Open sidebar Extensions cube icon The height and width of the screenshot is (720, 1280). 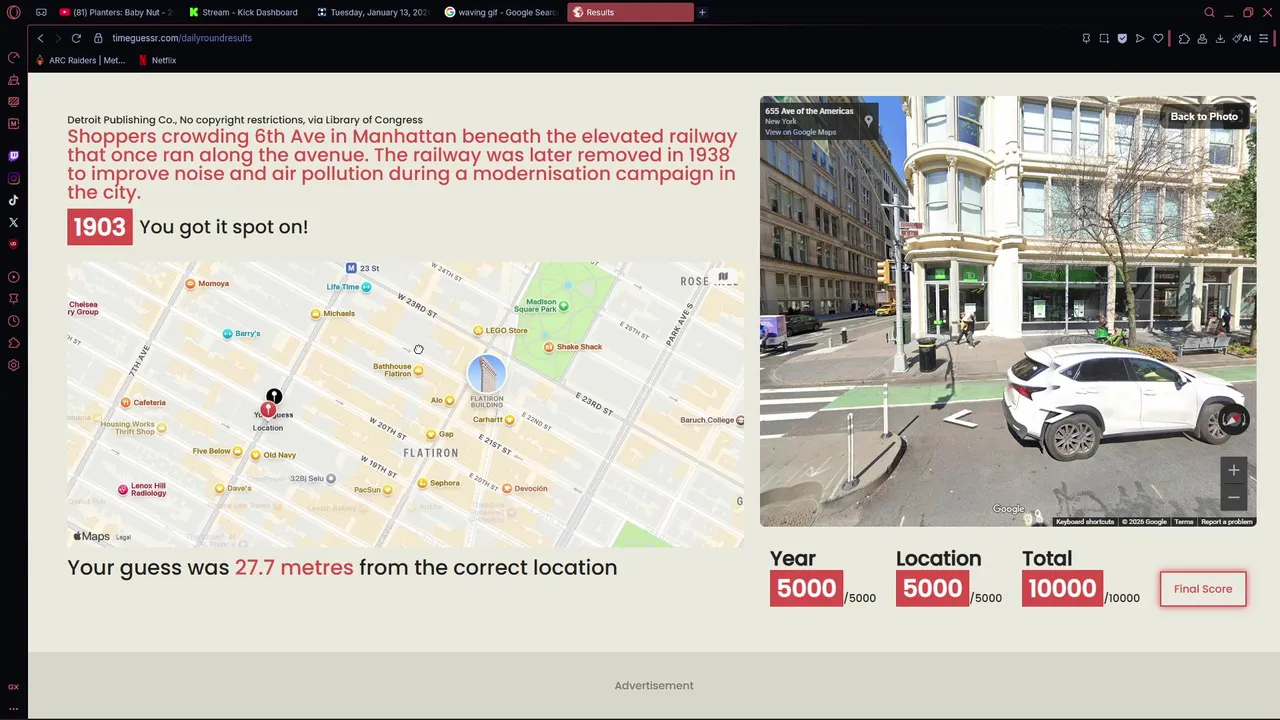(x=13, y=343)
